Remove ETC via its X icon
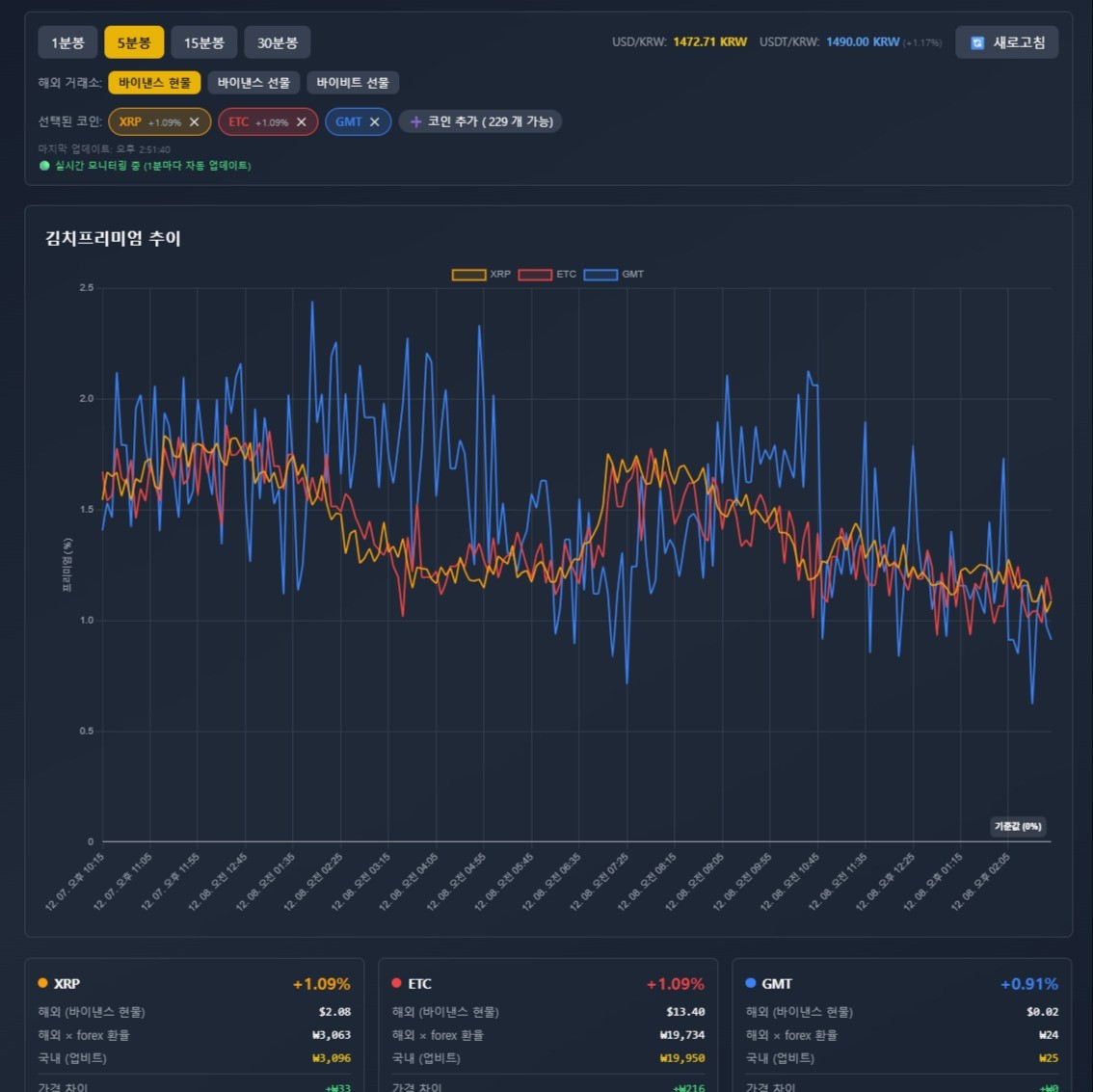This screenshot has height=1092, width=1093. point(300,121)
